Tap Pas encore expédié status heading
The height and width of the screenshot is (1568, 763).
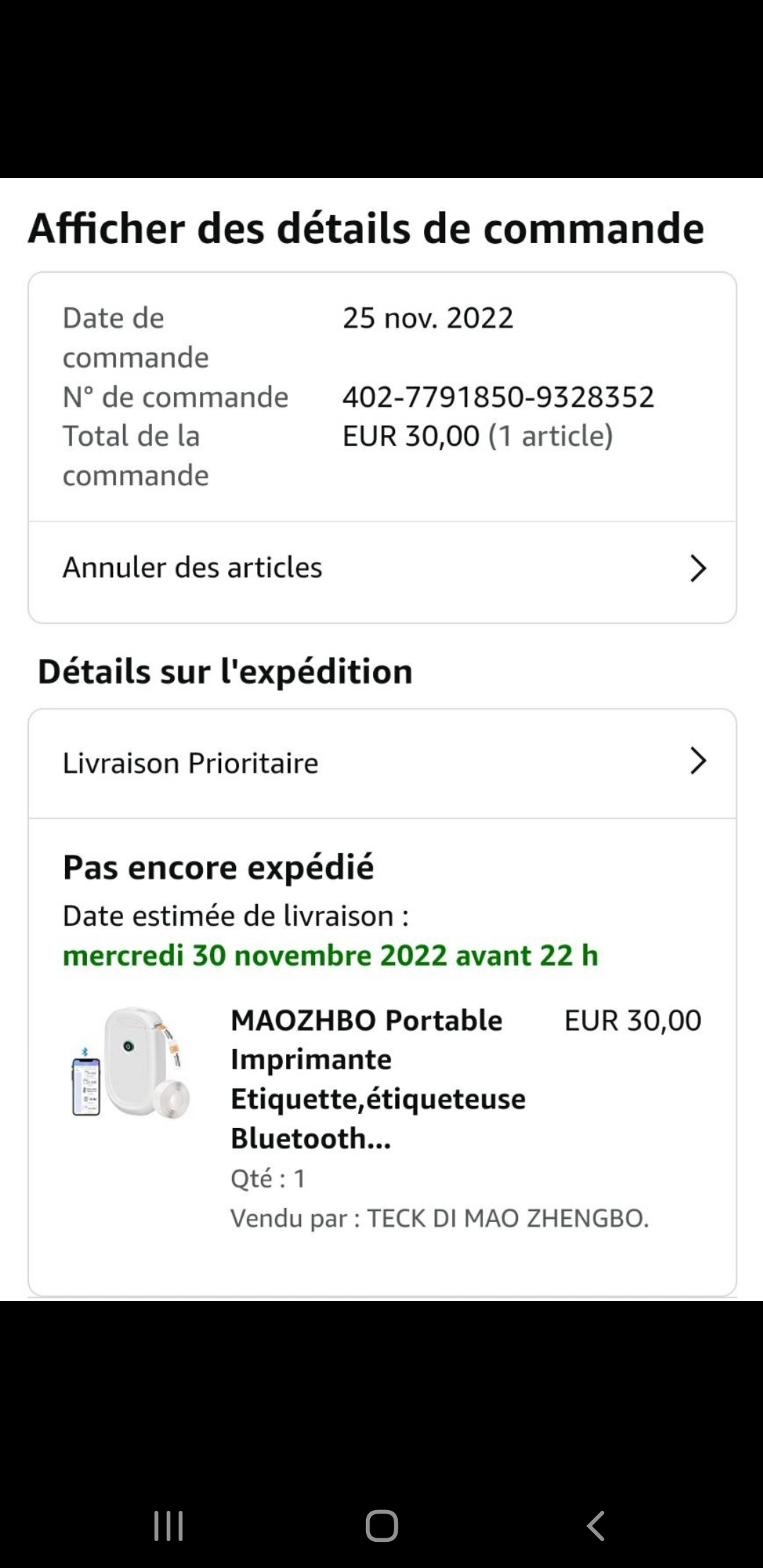(x=218, y=867)
